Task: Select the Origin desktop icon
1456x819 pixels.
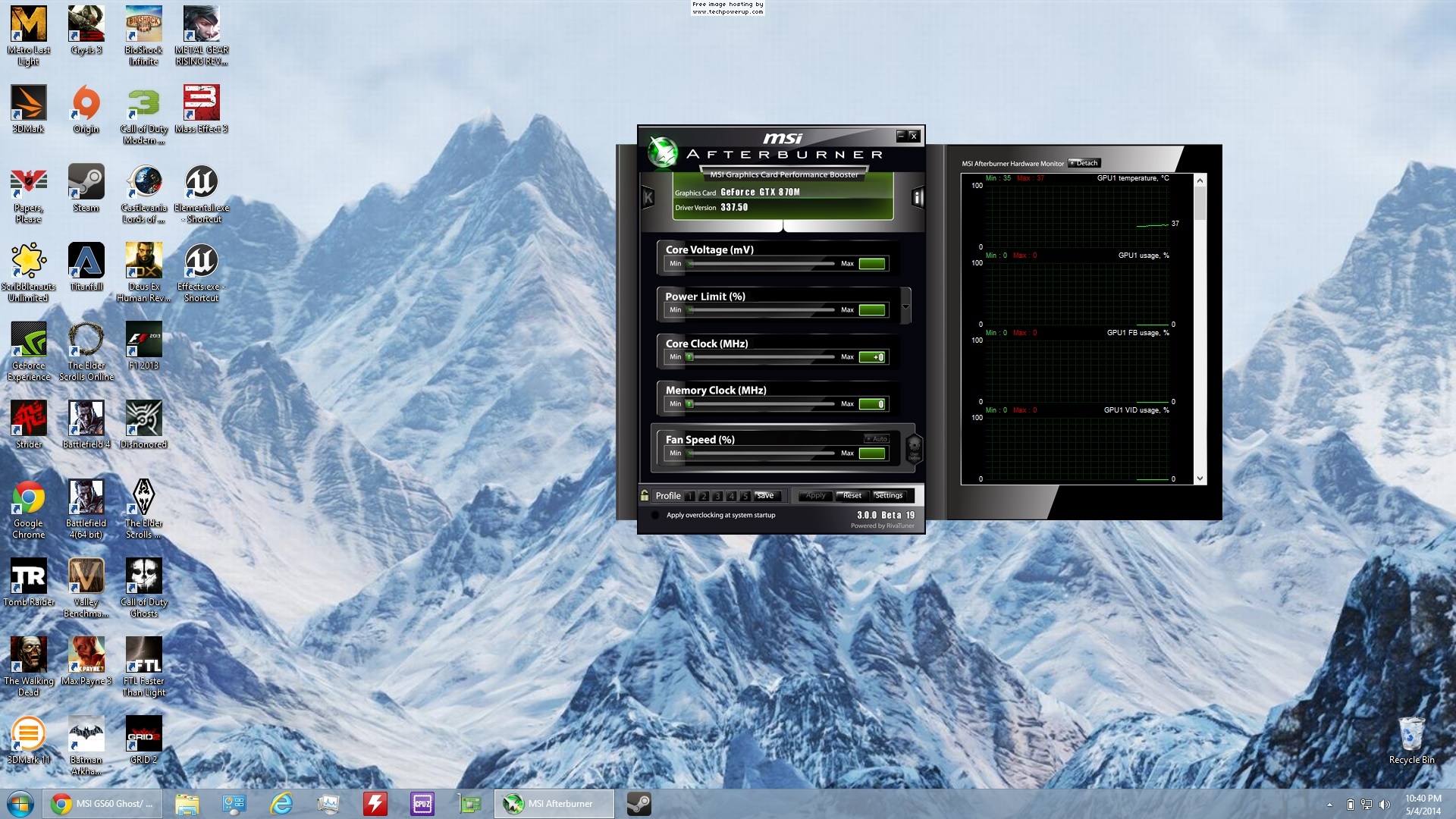Action: point(86,109)
